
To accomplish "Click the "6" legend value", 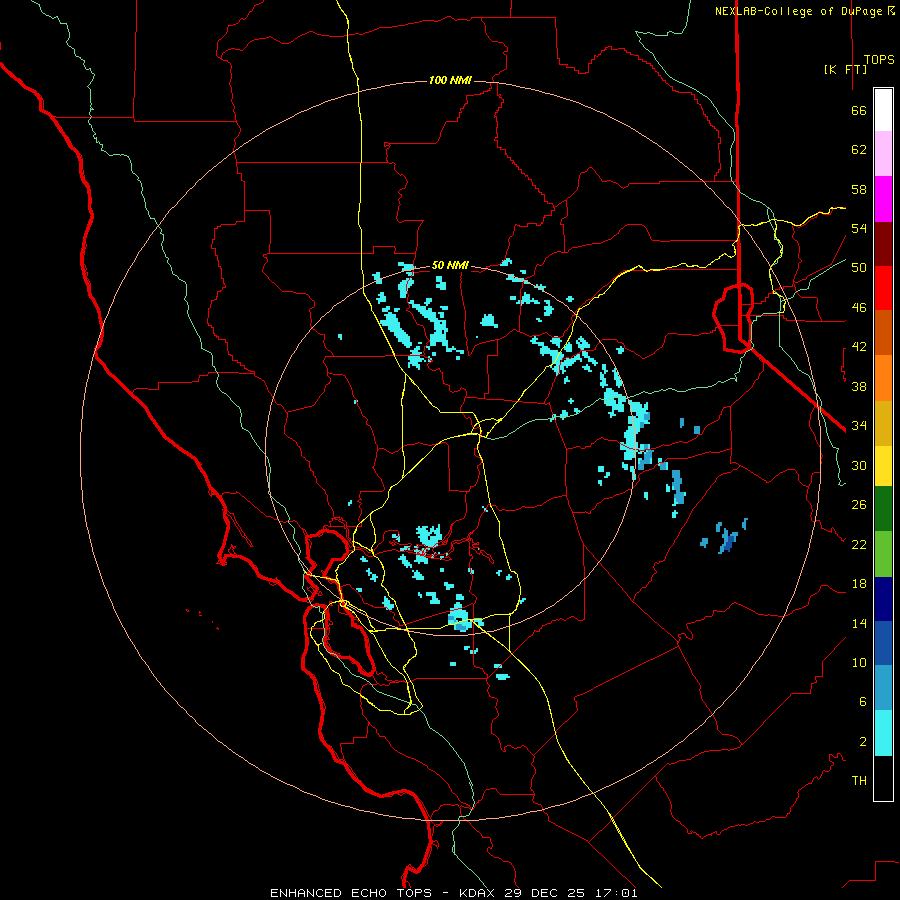I will (x=863, y=702).
